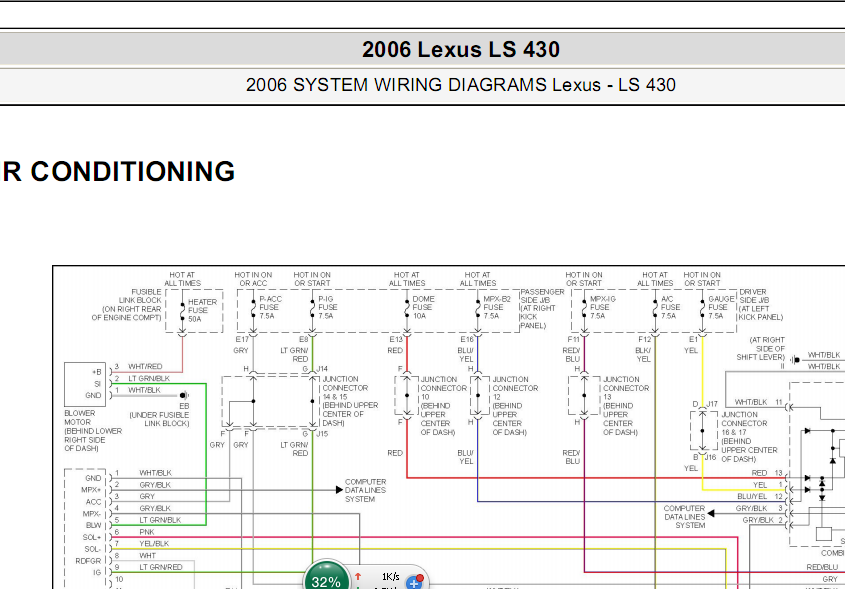Click the J16 junction label
Screen dimensions: 845x589
point(711,457)
